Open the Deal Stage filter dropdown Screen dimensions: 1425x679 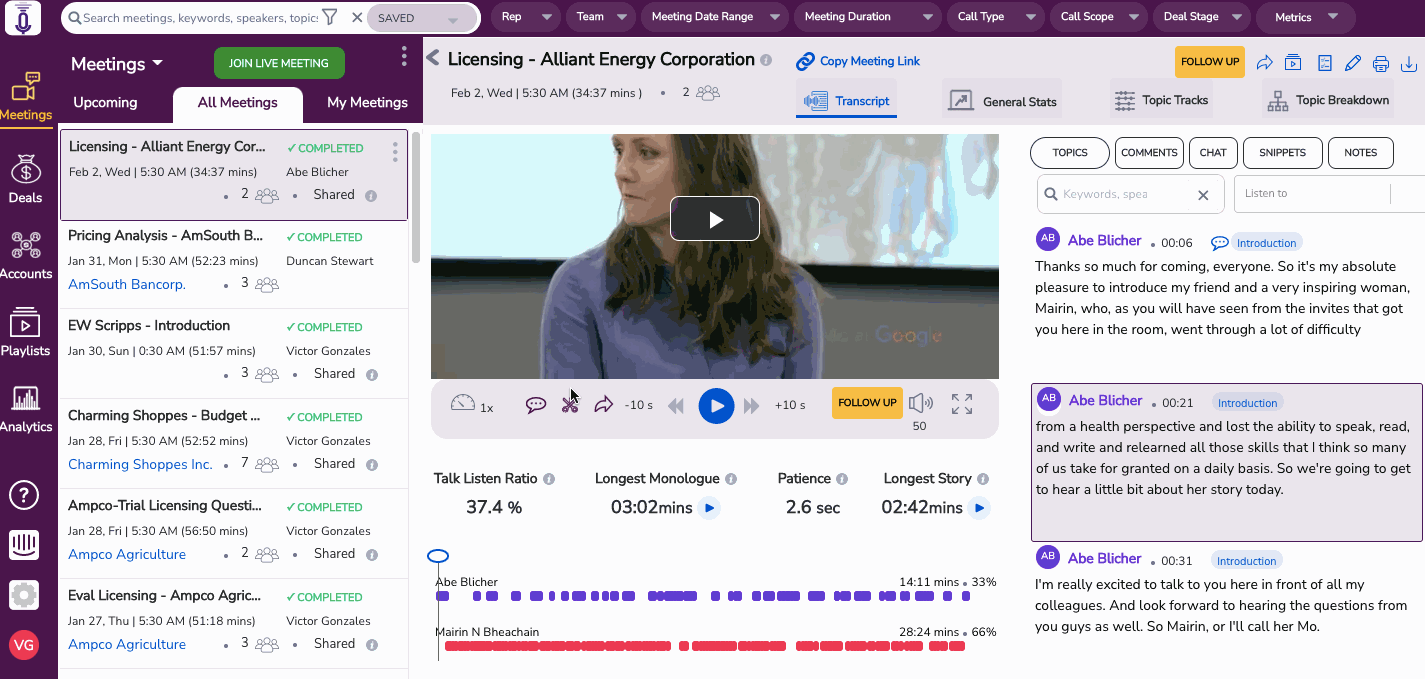click(1201, 17)
